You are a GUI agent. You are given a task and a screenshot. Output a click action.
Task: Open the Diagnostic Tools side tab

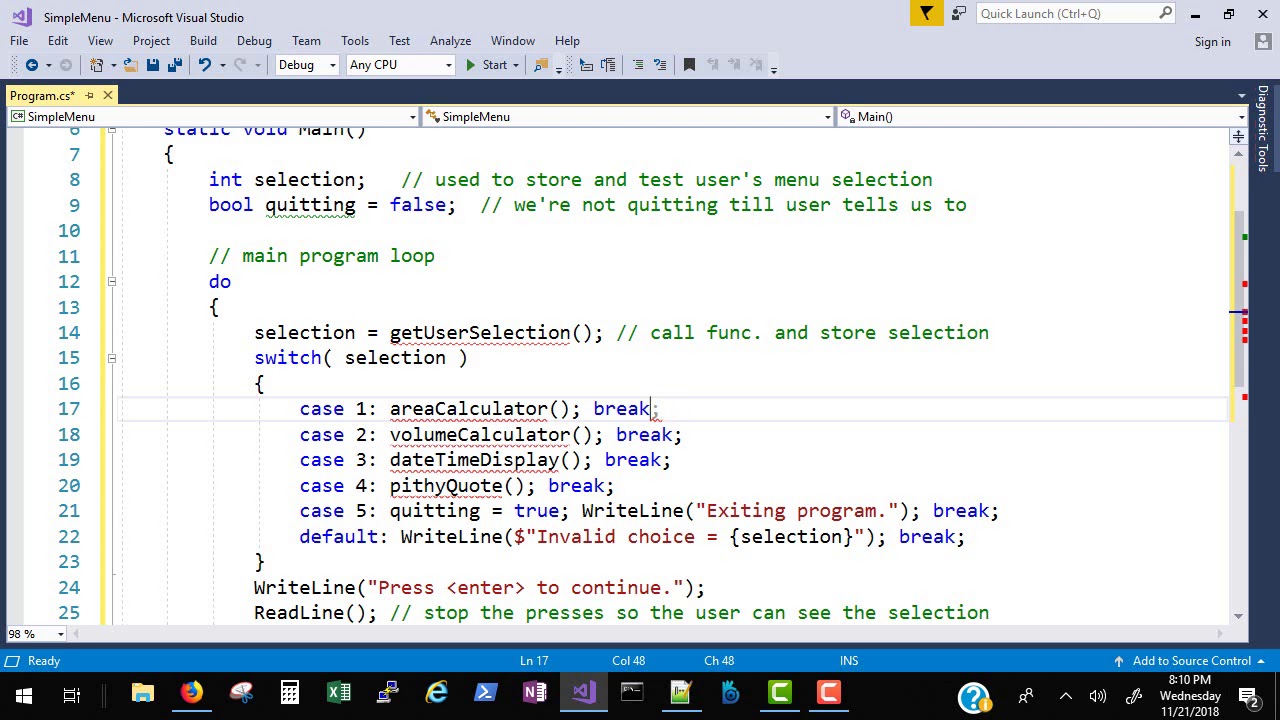tap(1263, 128)
